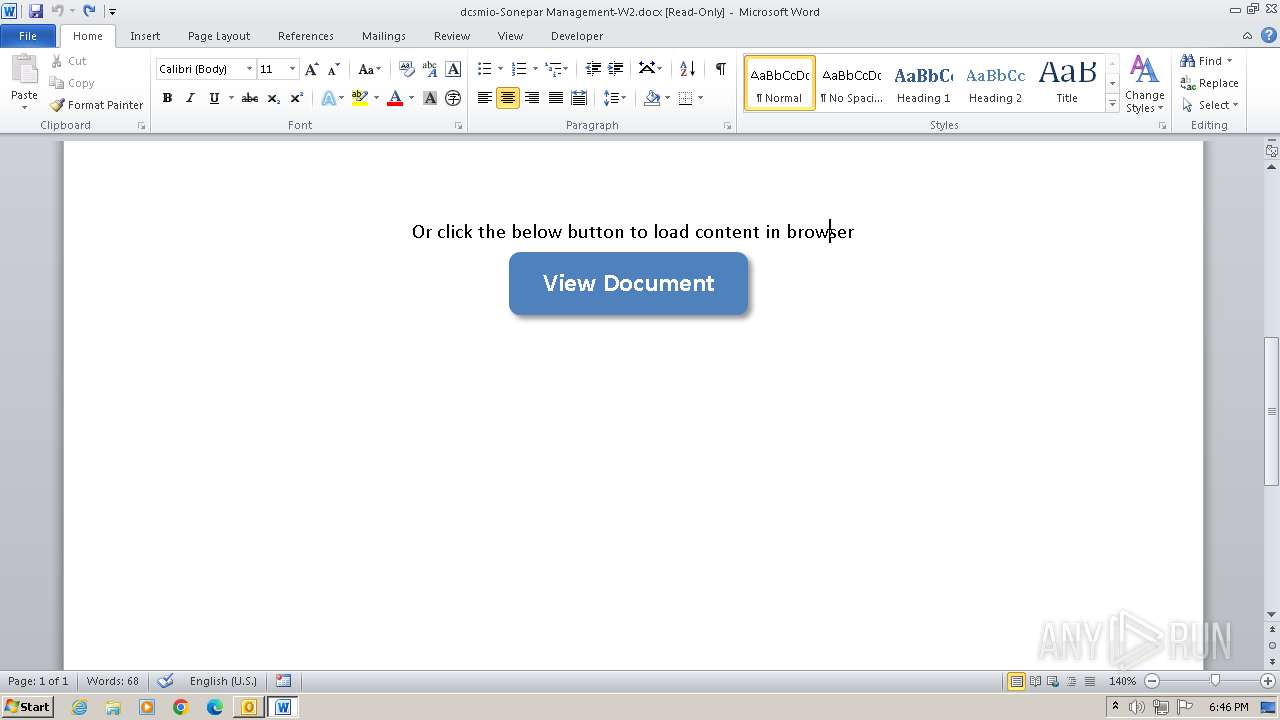Open the Find dropdown arrow
The height and width of the screenshot is (720, 1280).
pos(1229,61)
